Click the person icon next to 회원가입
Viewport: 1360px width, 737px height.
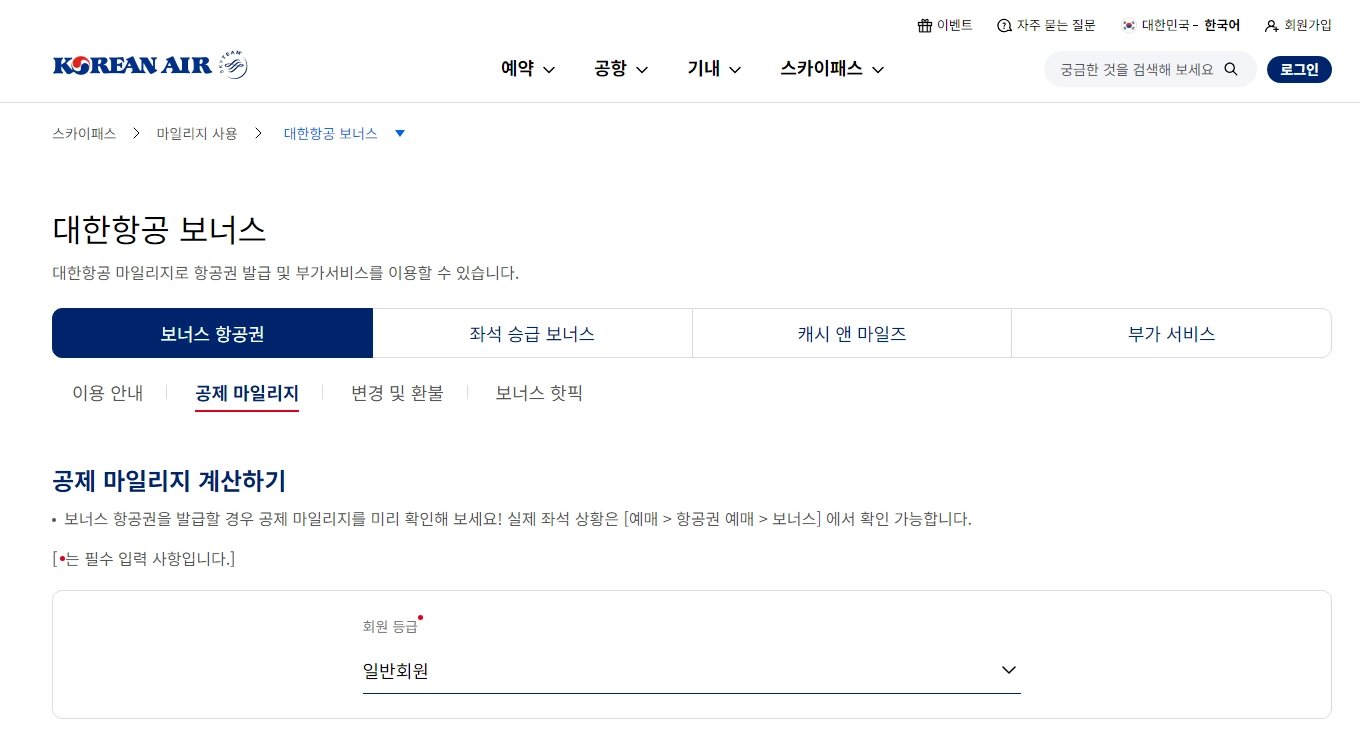coord(1270,25)
